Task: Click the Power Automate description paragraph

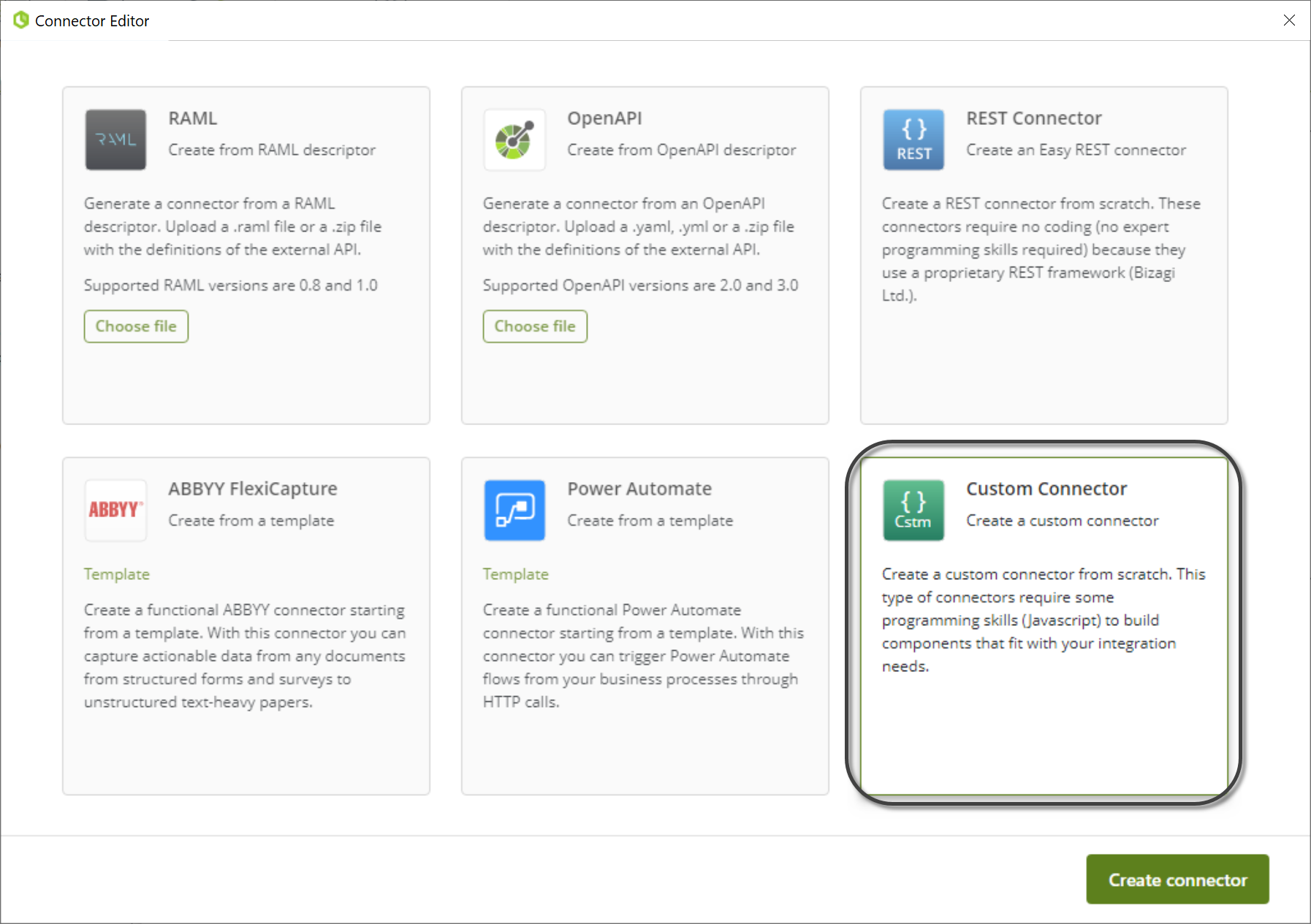Action: tap(643, 656)
